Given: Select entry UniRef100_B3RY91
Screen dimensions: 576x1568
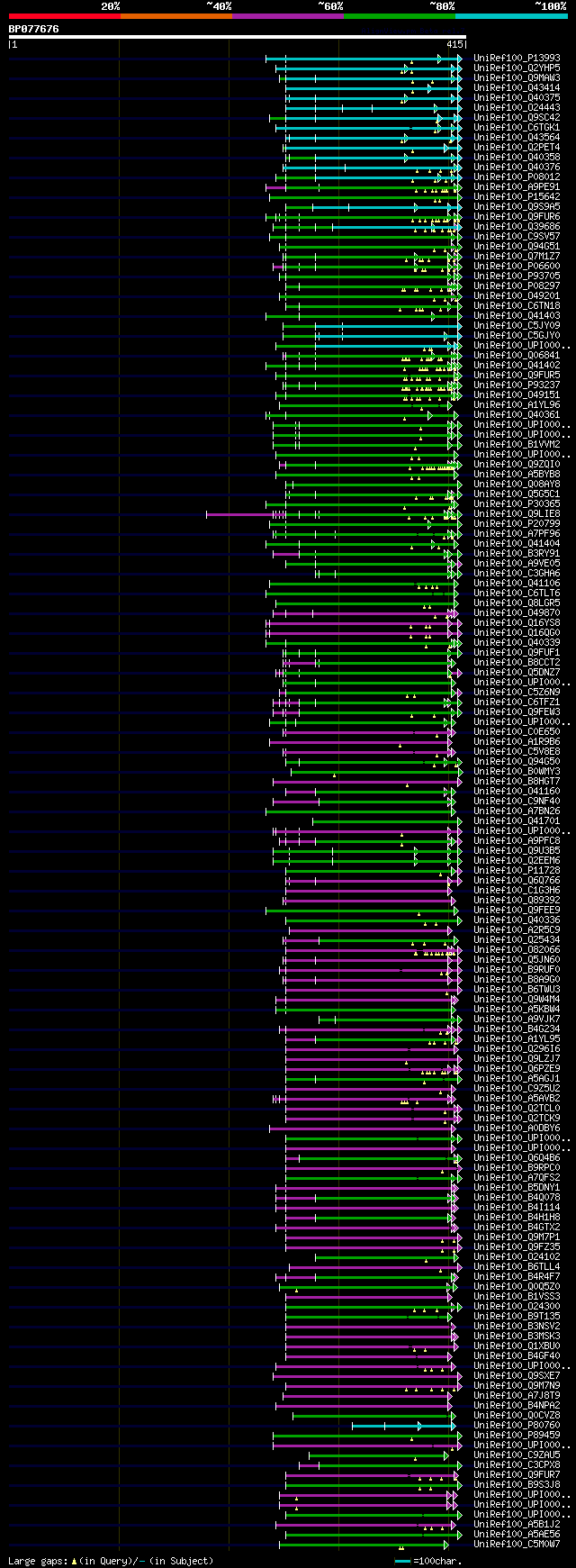Looking at the screenshot, I should point(517,554).
